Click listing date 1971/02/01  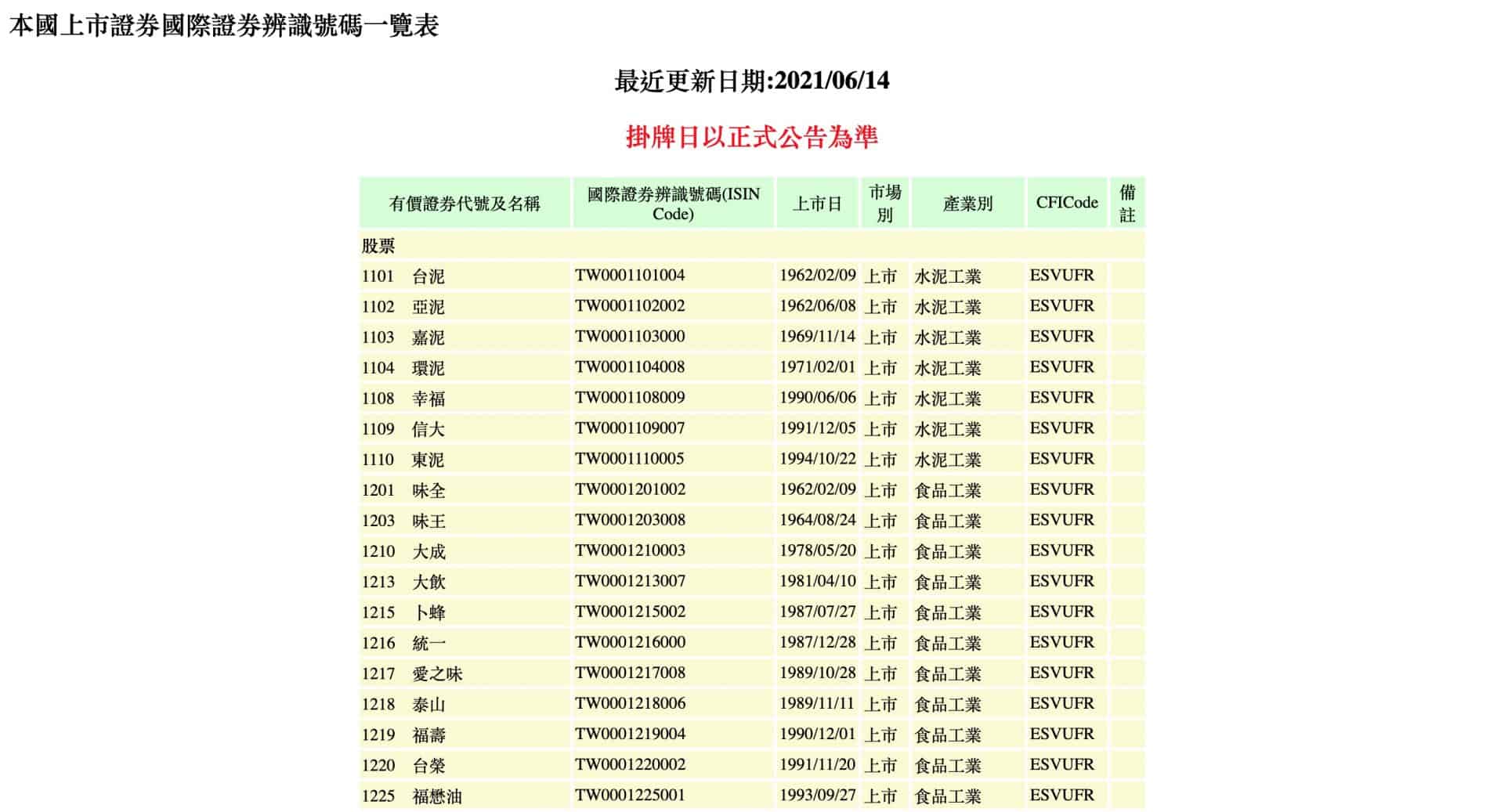tap(817, 367)
